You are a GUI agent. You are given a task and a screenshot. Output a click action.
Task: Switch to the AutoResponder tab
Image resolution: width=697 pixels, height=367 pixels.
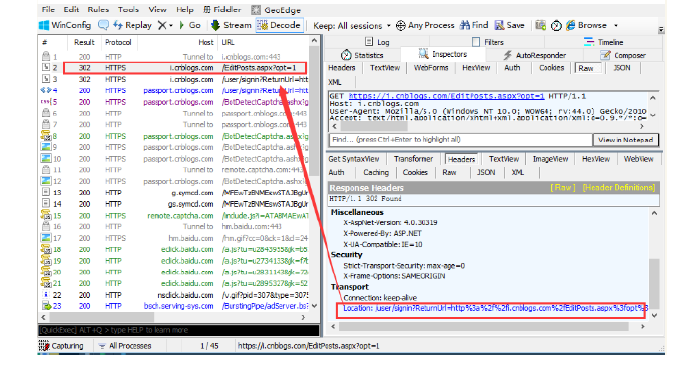(x=534, y=55)
